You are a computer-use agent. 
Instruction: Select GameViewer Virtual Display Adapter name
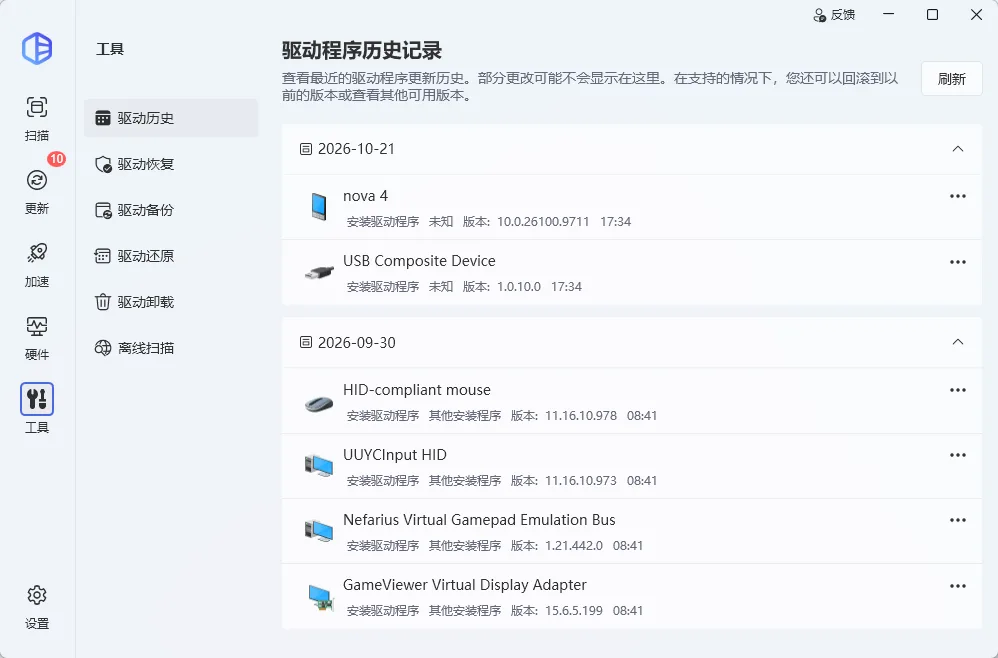[x=465, y=585]
